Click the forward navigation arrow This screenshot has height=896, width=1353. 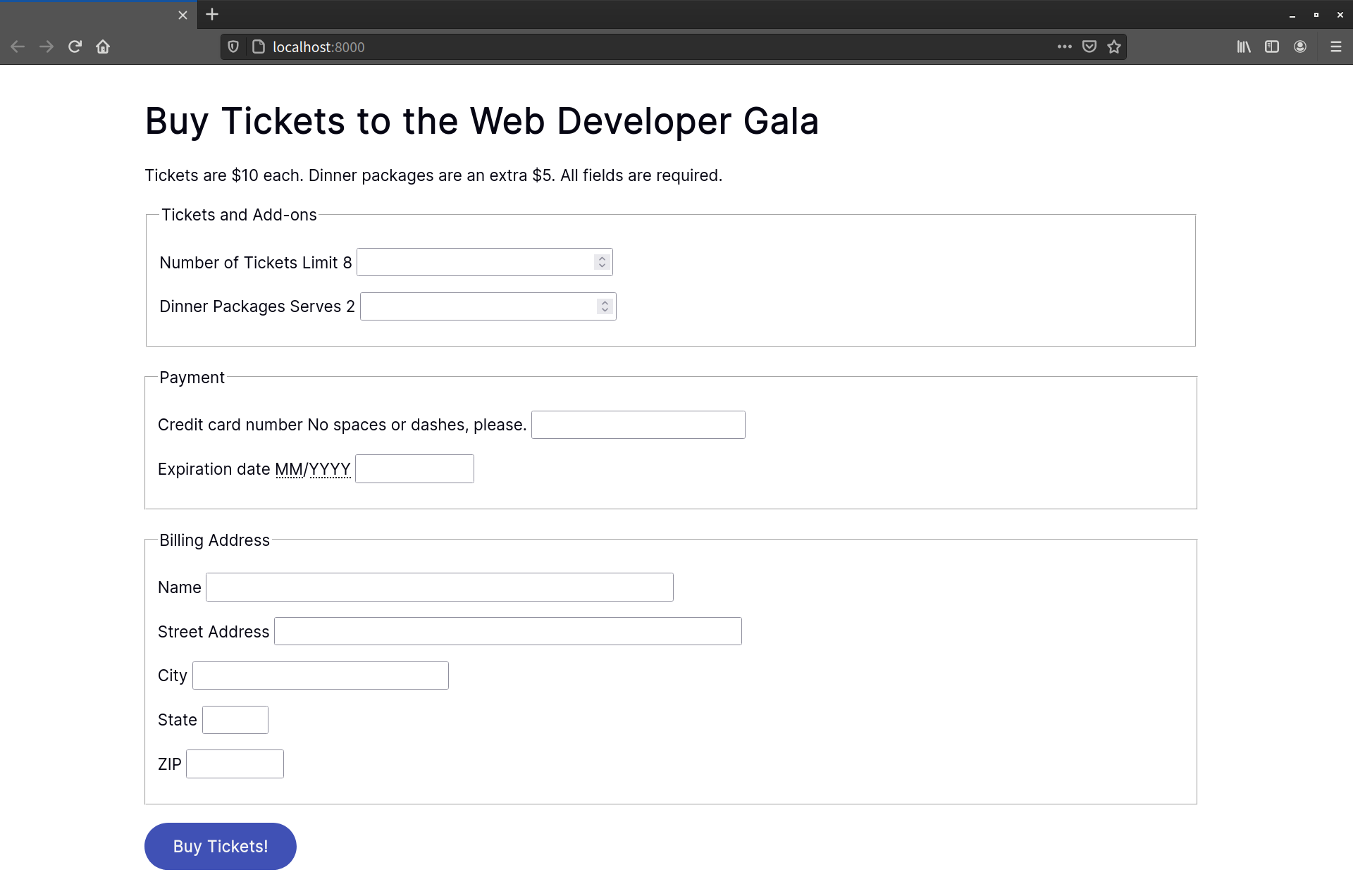point(46,46)
